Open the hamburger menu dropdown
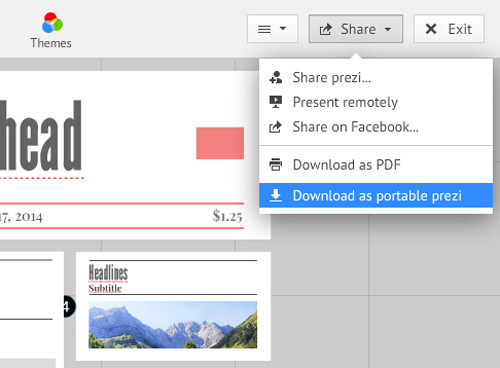 pos(272,29)
